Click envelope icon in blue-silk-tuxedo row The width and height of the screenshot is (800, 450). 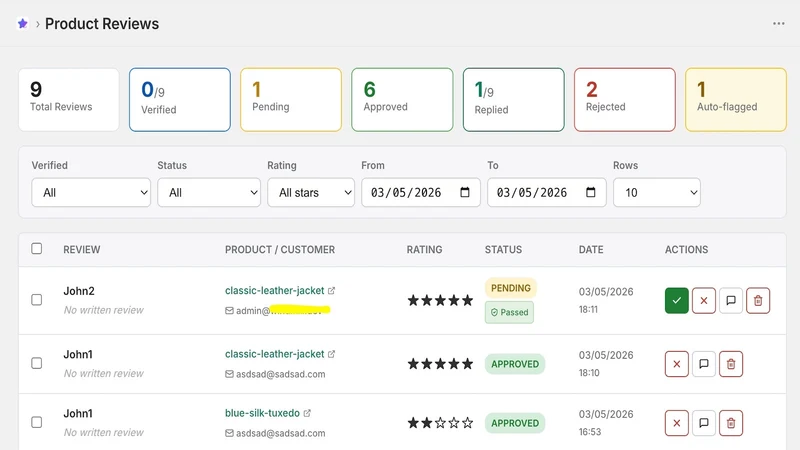[x=229, y=433]
